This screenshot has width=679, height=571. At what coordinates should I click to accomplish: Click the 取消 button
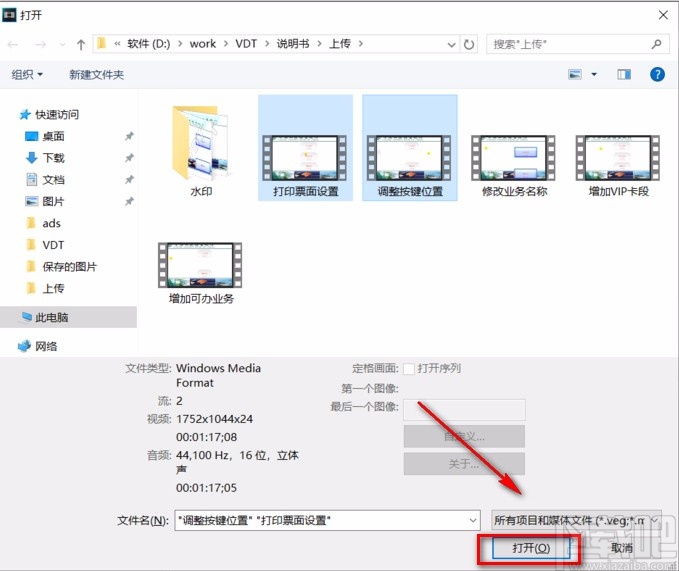[x=622, y=549]
